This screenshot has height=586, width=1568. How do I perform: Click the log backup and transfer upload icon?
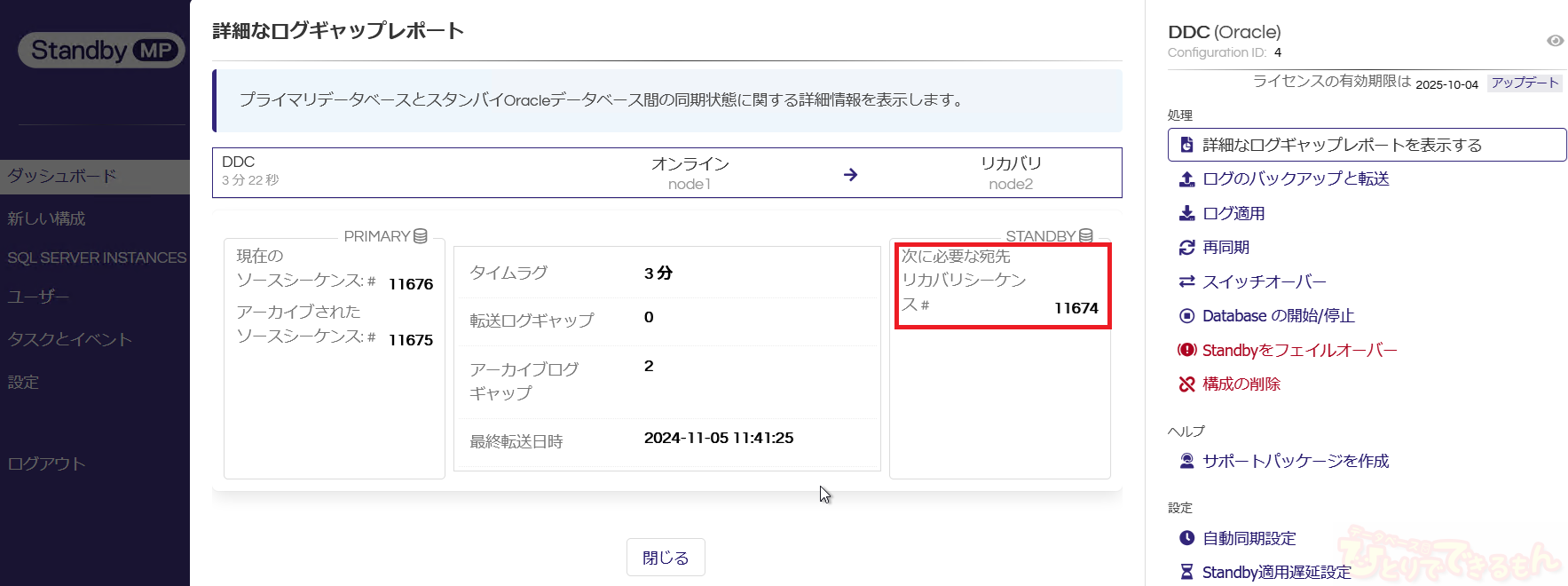point(1186,179)
